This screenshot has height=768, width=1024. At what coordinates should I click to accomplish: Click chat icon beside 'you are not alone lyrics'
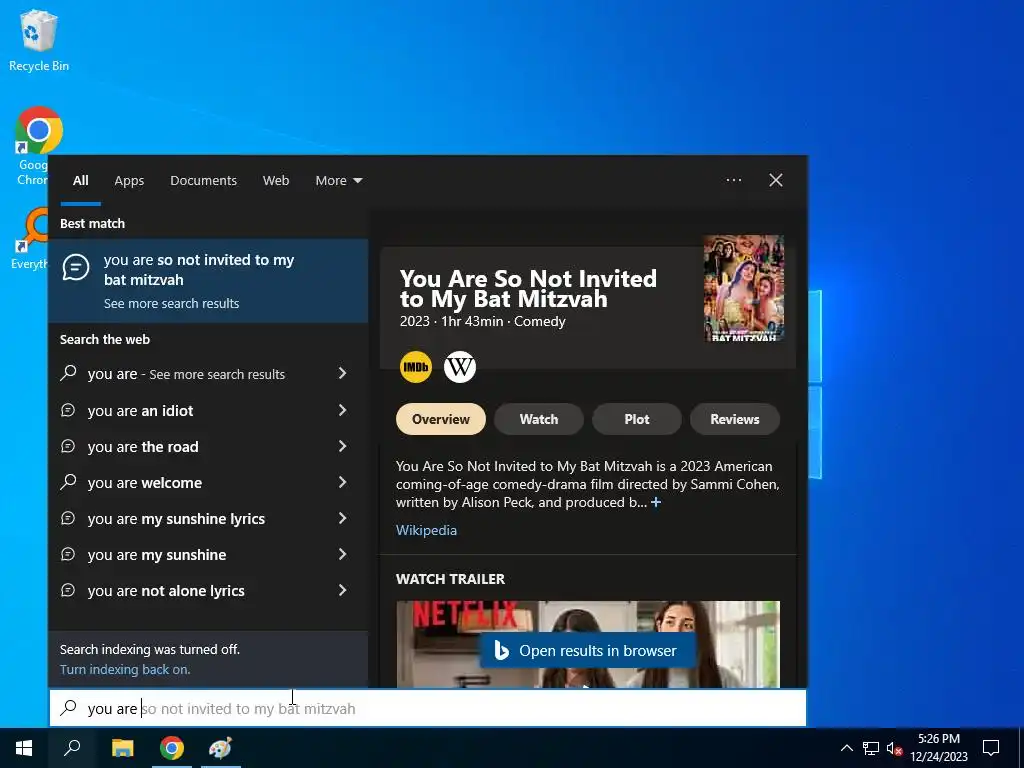click(x=68, y=590)
